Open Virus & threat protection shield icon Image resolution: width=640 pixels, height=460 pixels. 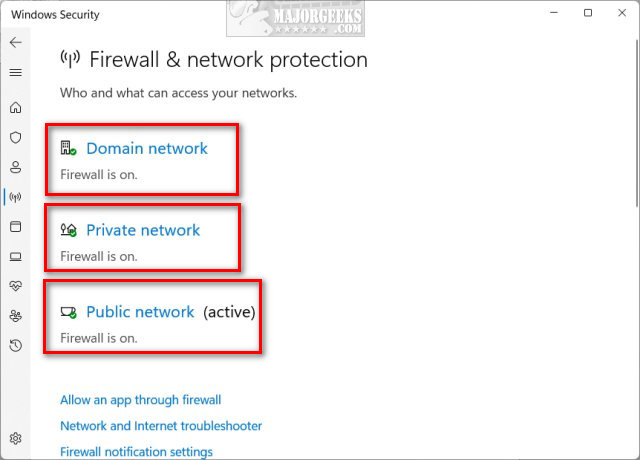(x=15, y=138)
